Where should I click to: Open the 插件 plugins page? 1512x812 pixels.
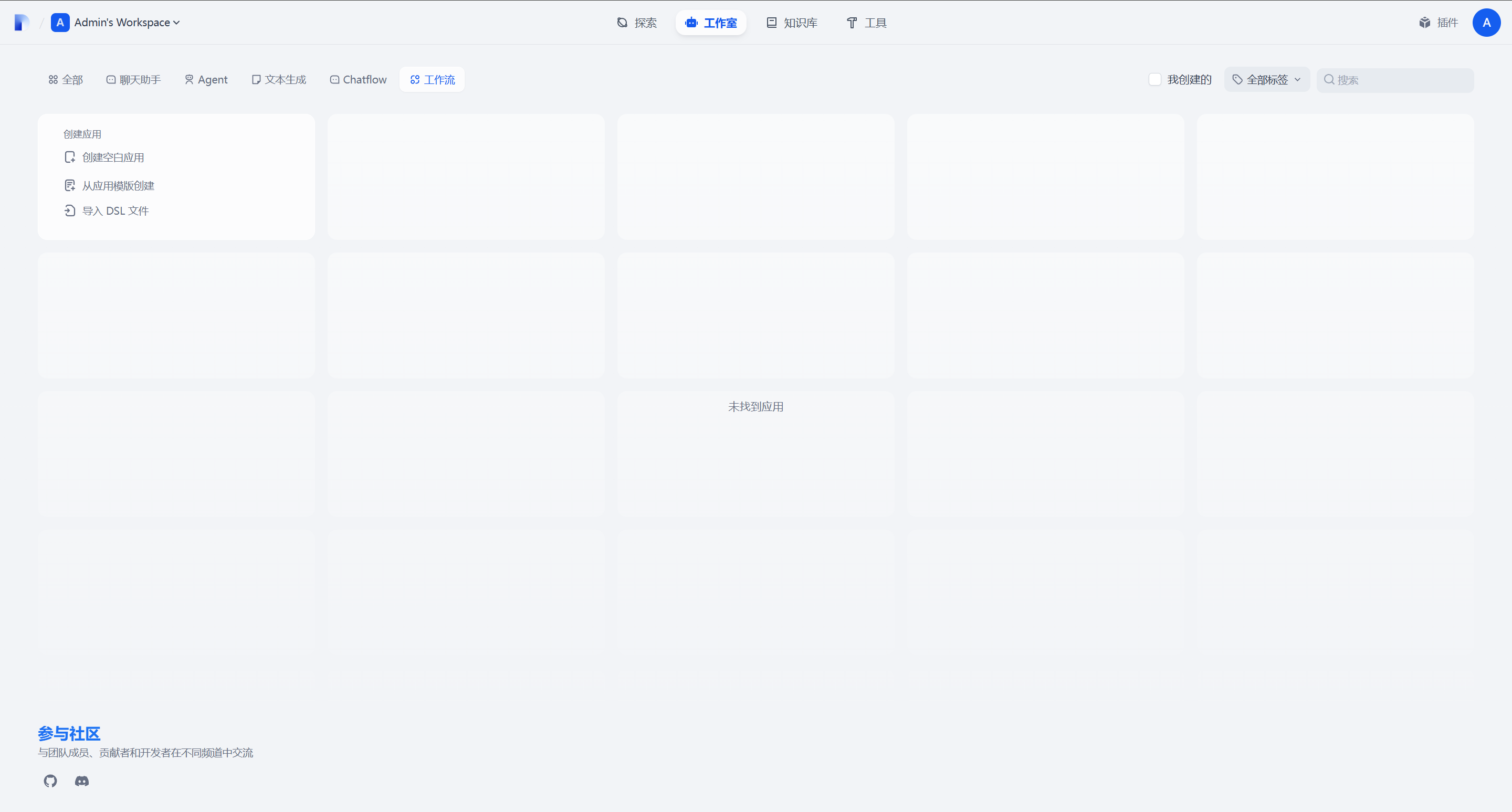click(1438, 22)
